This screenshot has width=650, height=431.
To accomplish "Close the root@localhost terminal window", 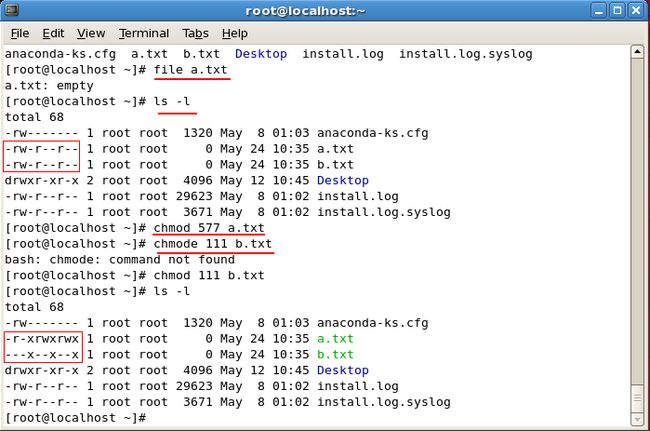I will click(636, 10).
